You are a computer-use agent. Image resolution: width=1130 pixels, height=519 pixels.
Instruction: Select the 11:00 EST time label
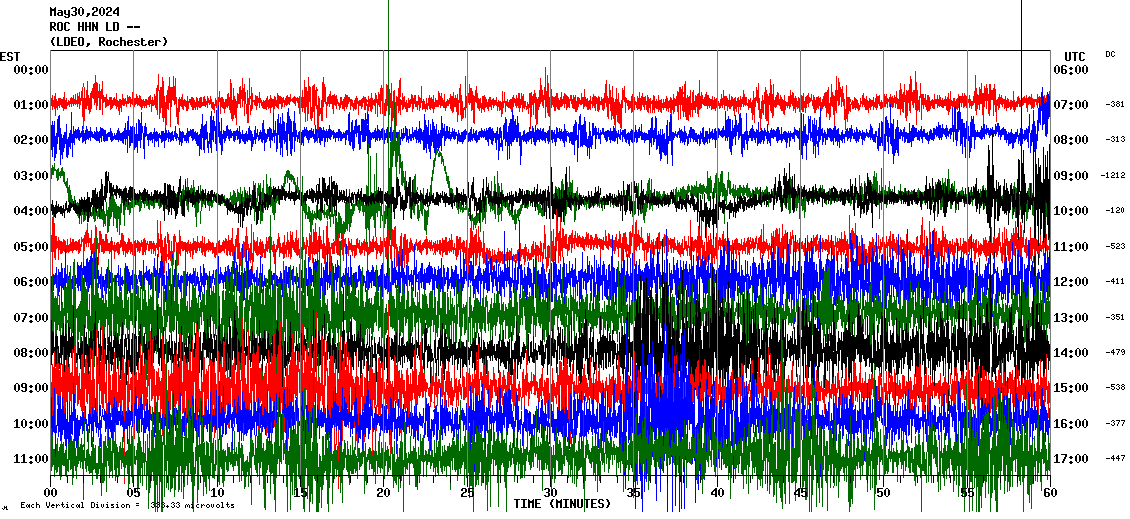click(x=31, y=459)
